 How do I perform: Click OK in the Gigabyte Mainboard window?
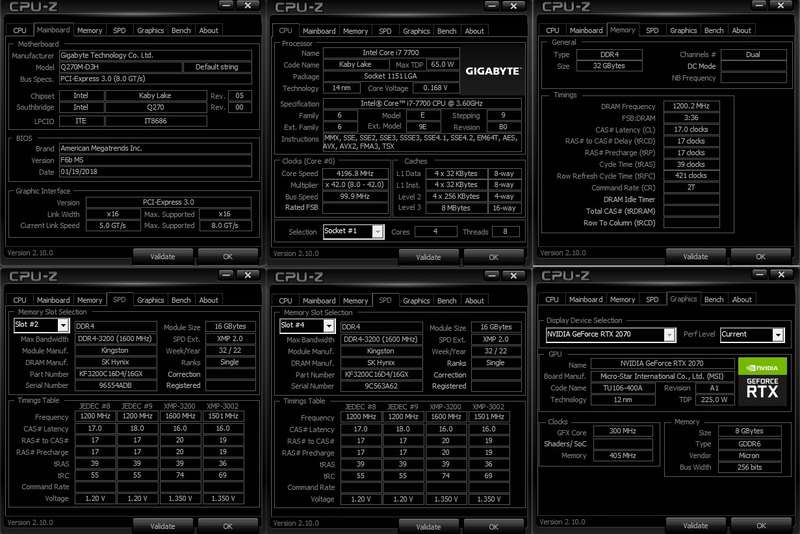coord(228,257)
